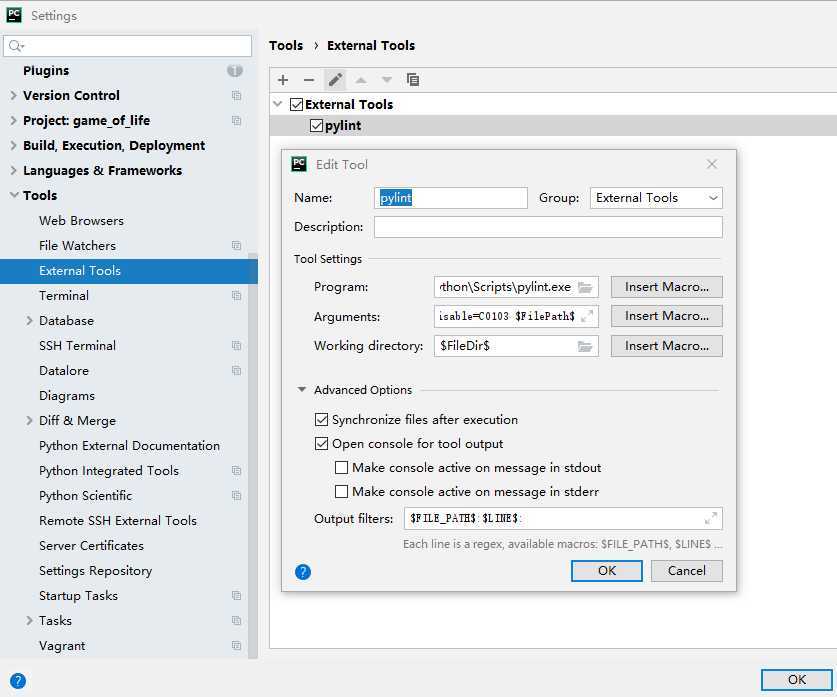Click the Output filters field
This screenshot has width=837, height=697.
tap(563, 518)
